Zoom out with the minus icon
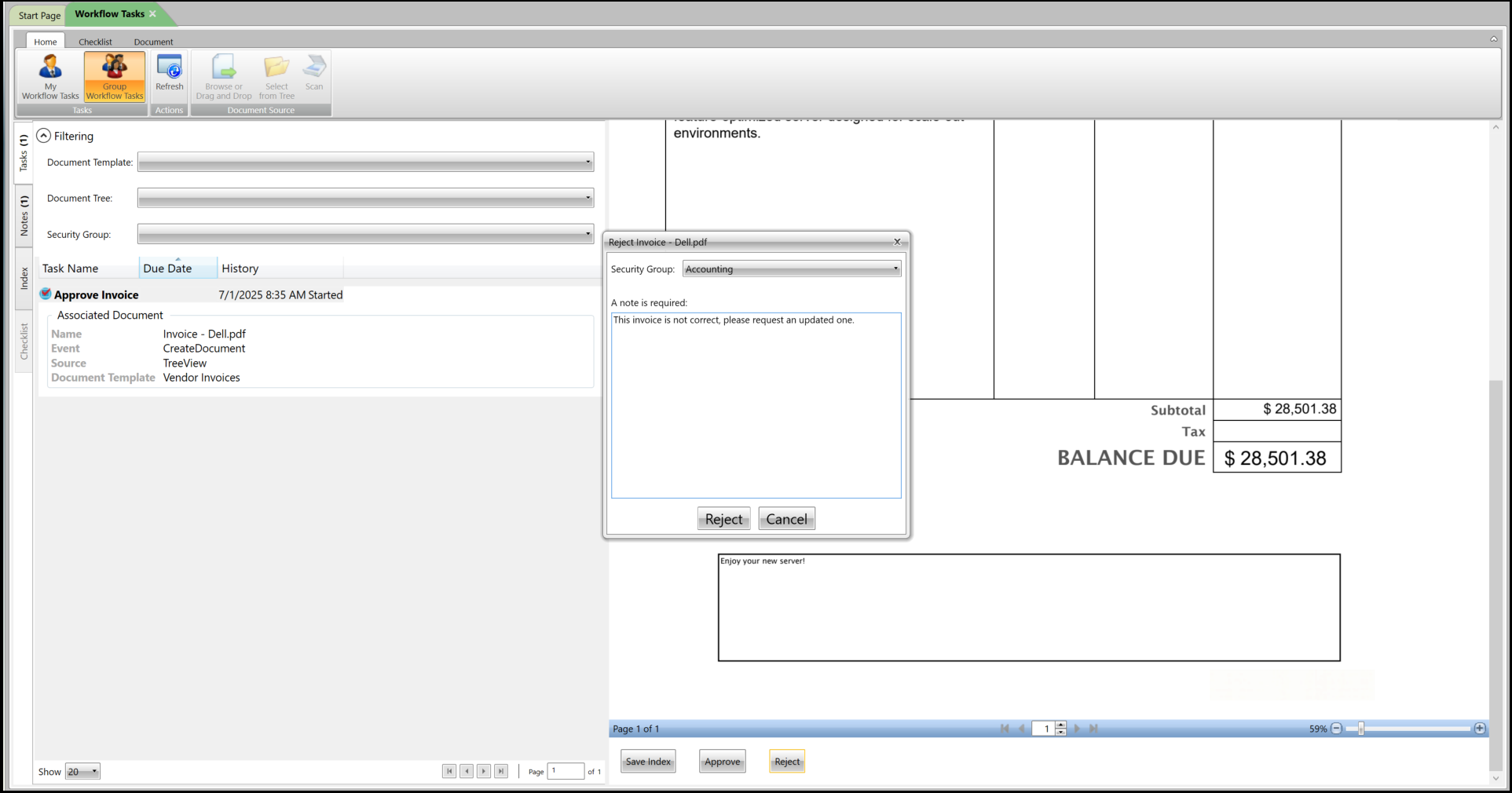The width and height of the screenshot is (1512, 793). (x=1336, y=729)
